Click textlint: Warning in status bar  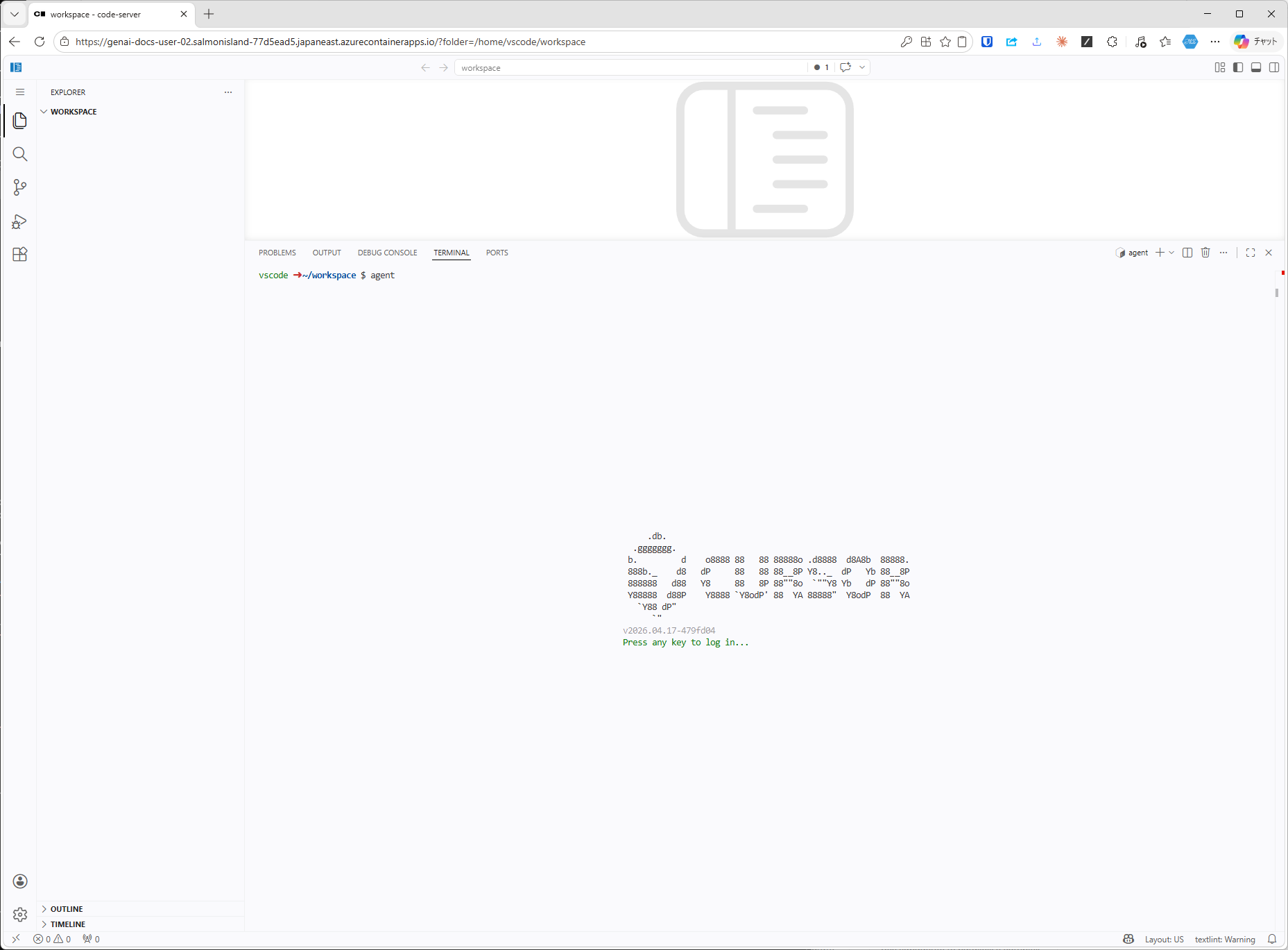coord(1224,940)
